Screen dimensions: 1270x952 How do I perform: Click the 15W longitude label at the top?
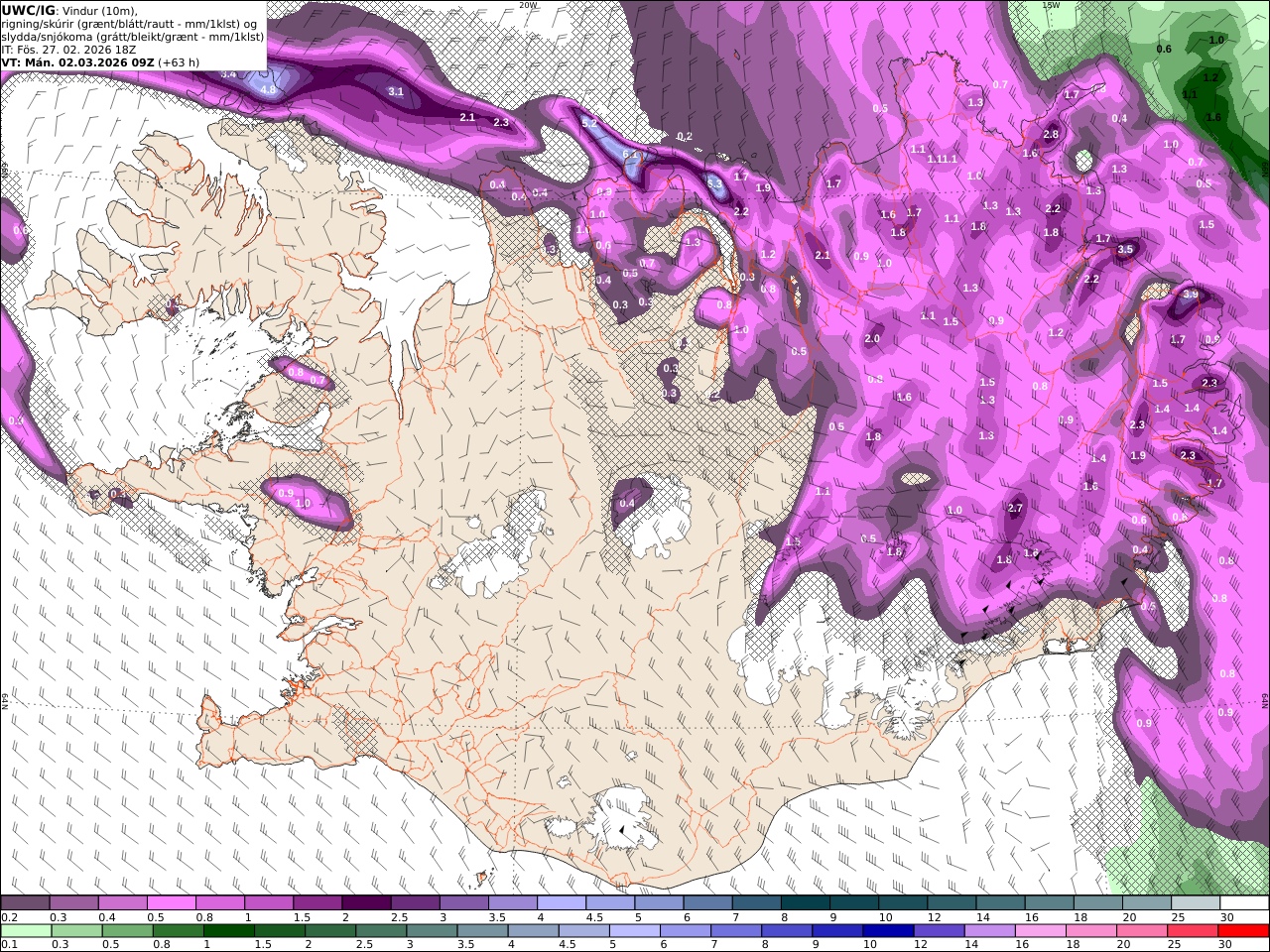pos(1051,5)
